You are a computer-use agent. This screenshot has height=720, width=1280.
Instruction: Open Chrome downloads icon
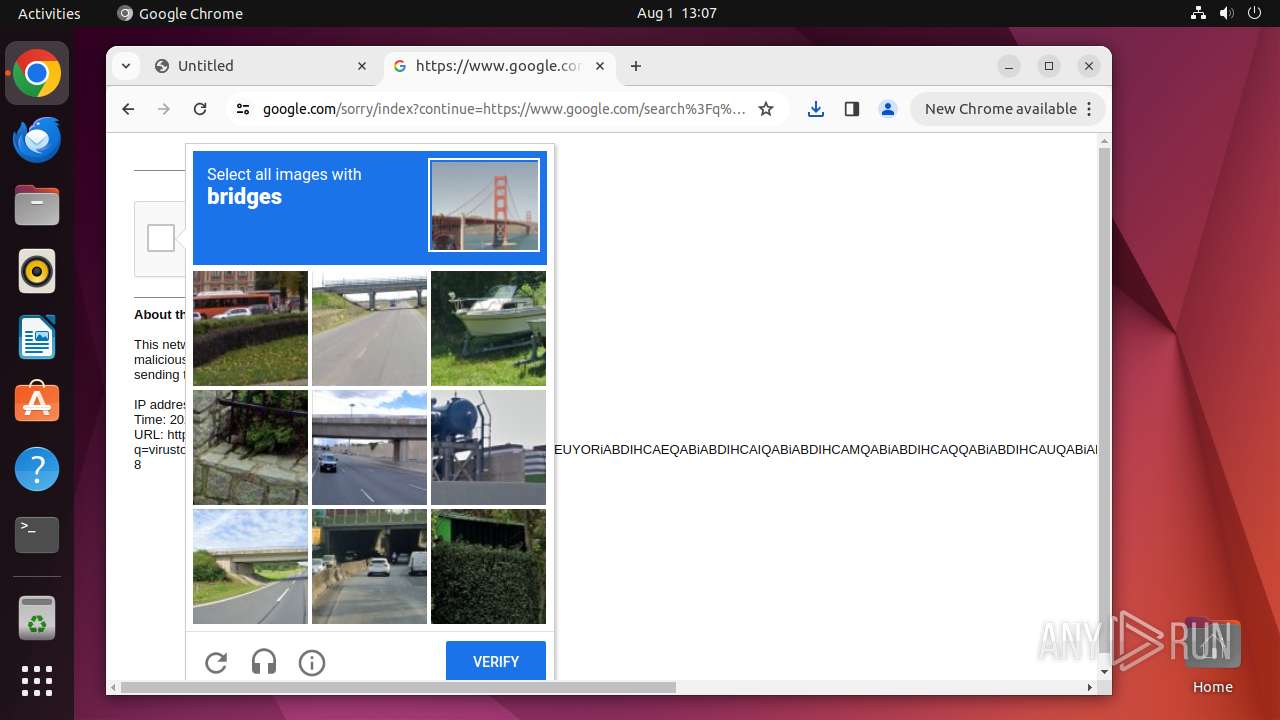coord(816,109)
